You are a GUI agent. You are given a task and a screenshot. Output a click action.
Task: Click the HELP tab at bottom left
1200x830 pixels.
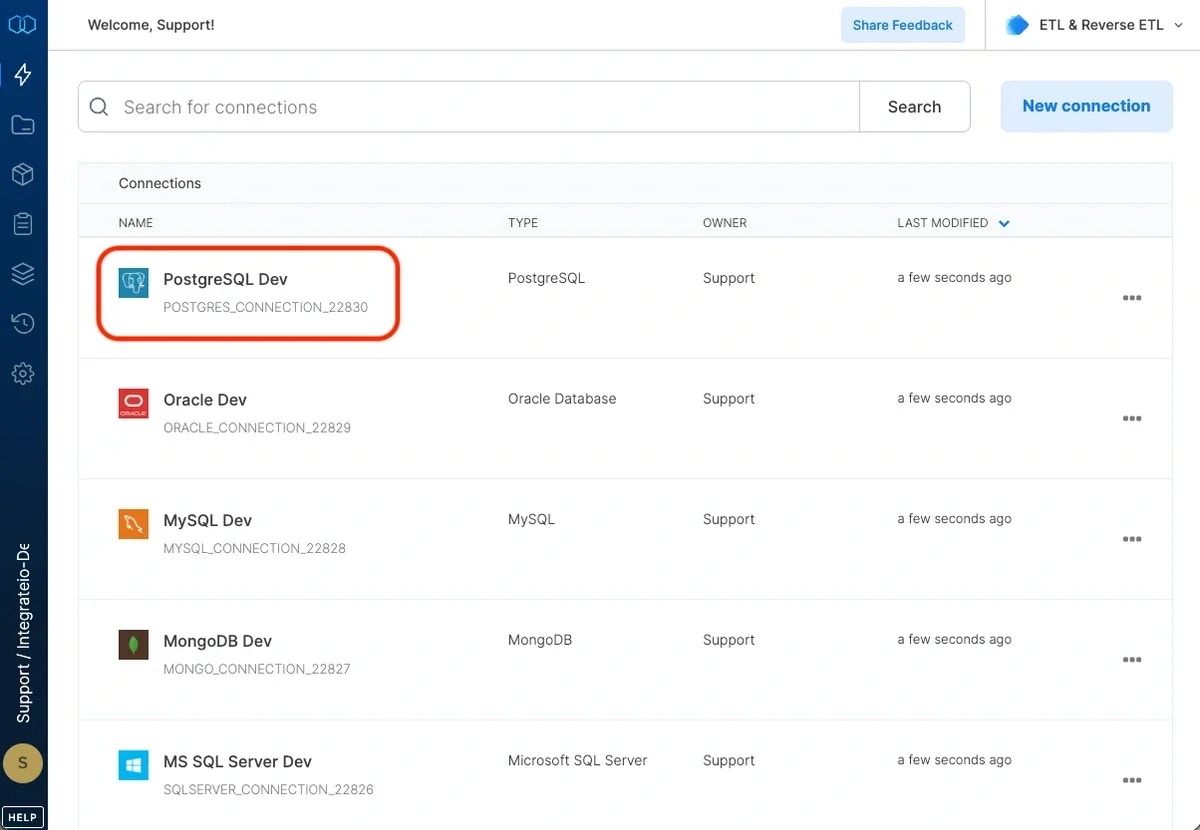pos(22,816)
